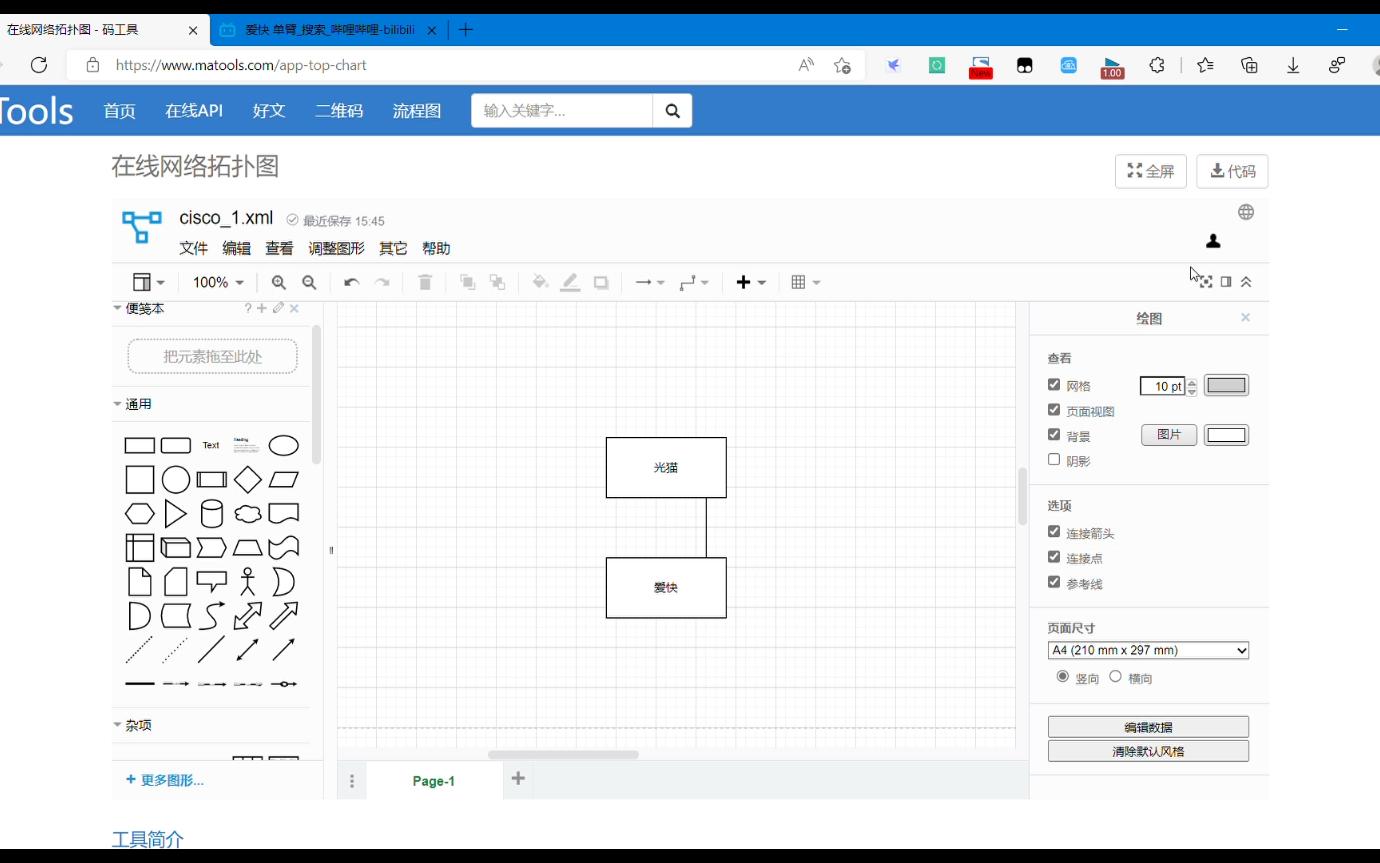Pick the bidirectional block arrow shape

pos(248,616)
